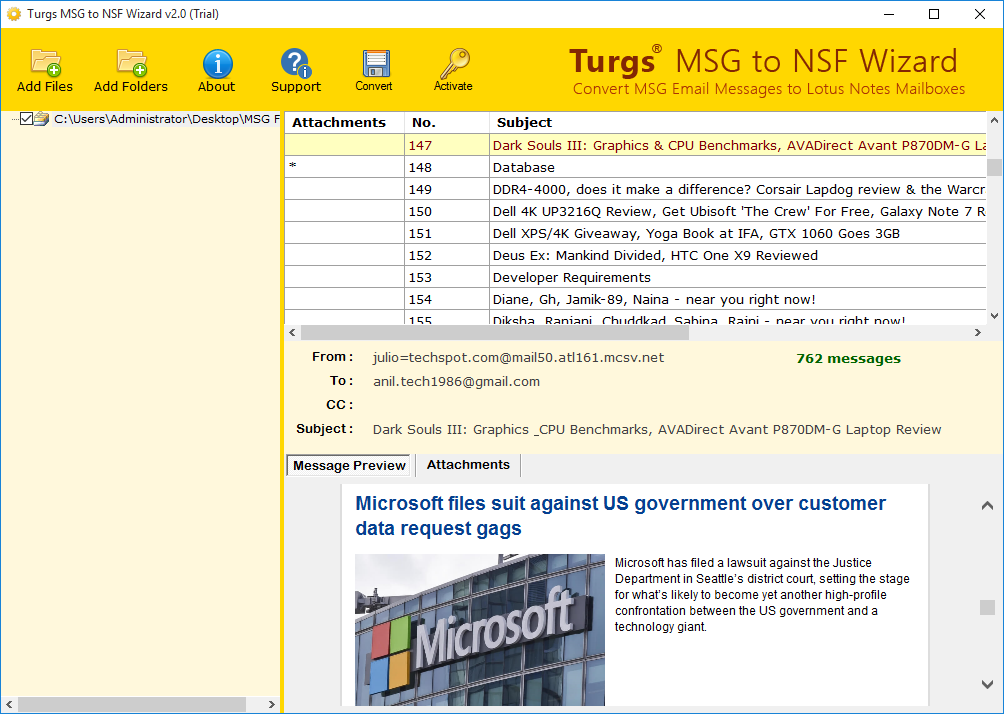The image size is (1004, 714).
Task: Click the message list scroll up arrow
Action: pos(994,120)
